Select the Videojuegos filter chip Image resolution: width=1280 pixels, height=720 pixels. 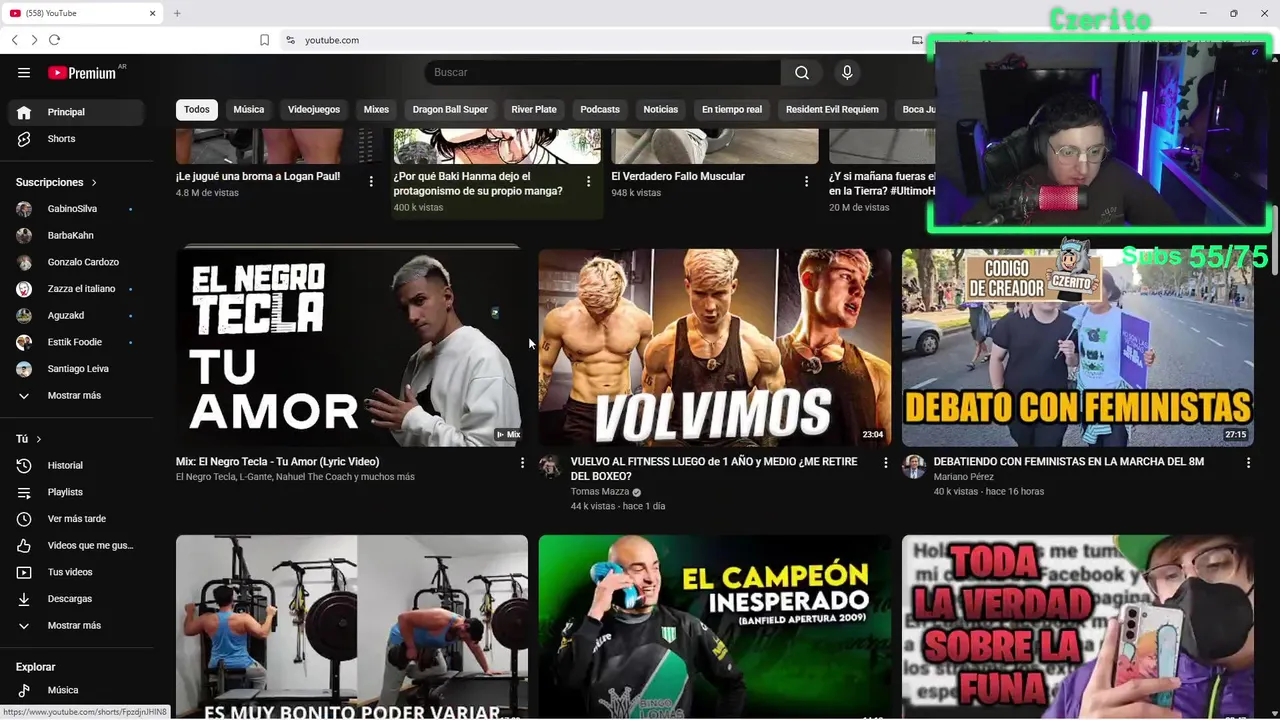click(x=314, y=109)
